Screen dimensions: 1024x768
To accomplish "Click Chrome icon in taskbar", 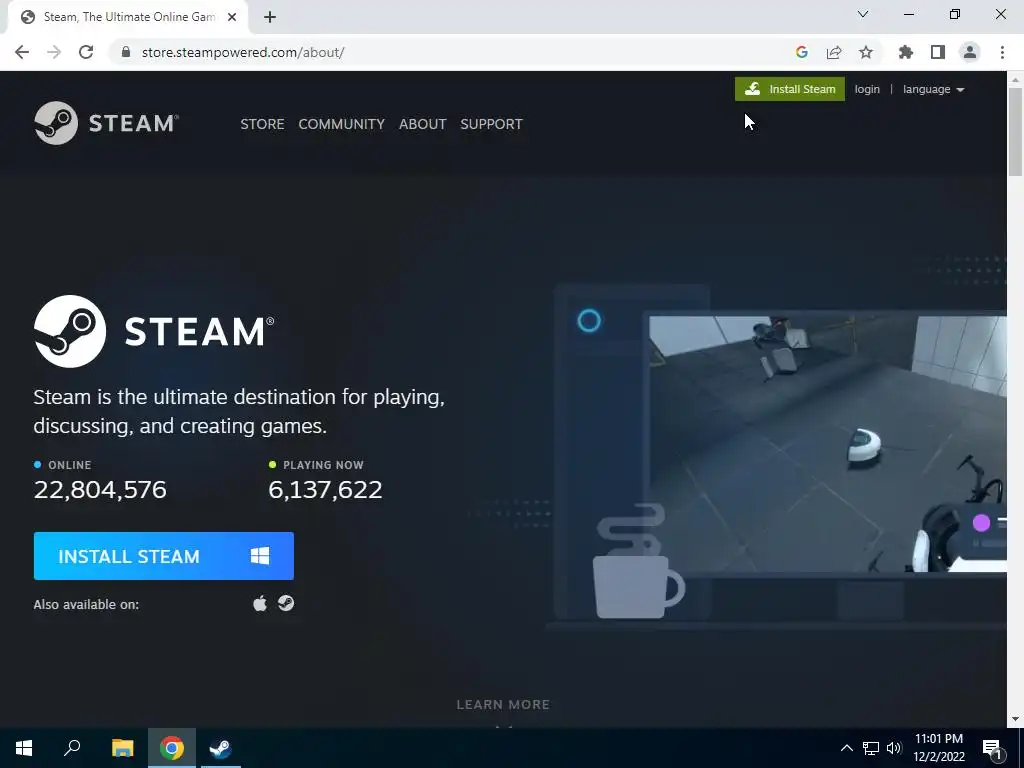I will [172, 748].
